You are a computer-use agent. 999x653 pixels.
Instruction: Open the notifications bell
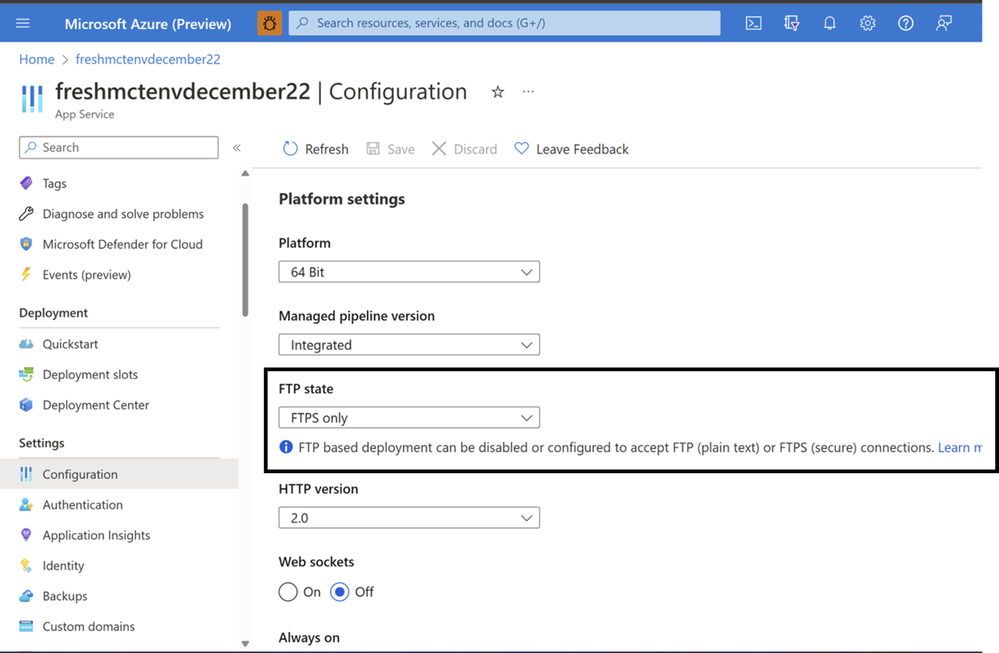coord(830,24)
